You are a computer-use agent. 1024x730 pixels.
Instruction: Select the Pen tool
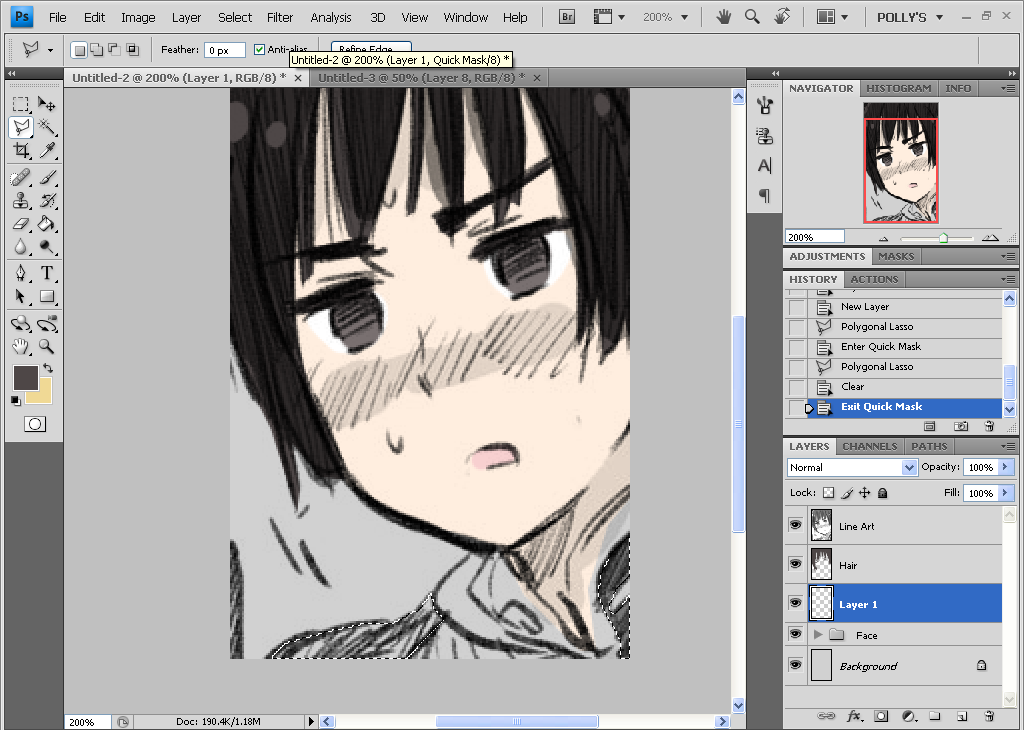pos(21,273)
